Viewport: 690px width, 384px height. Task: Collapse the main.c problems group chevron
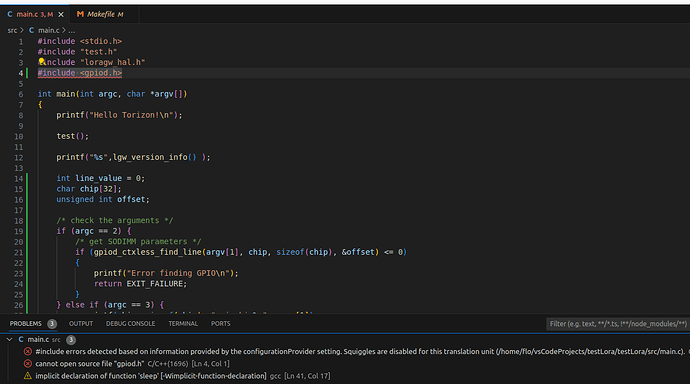click(x=9, y=340)
